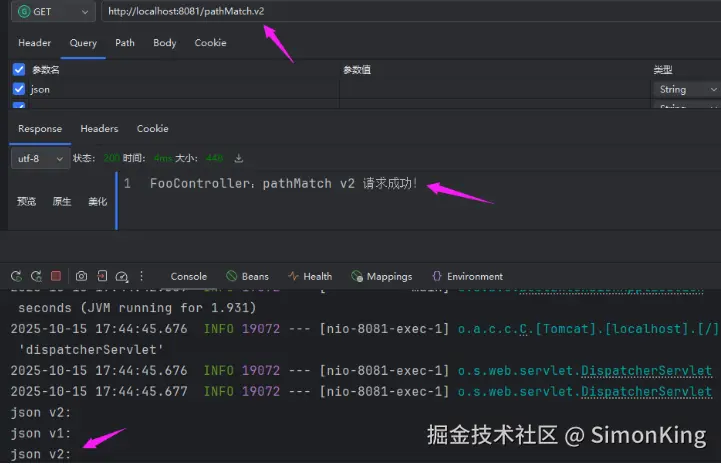This screenshot has width=721, height=464.
Task: Click the second rerun-with-debug icon
Action: (36, 276)
